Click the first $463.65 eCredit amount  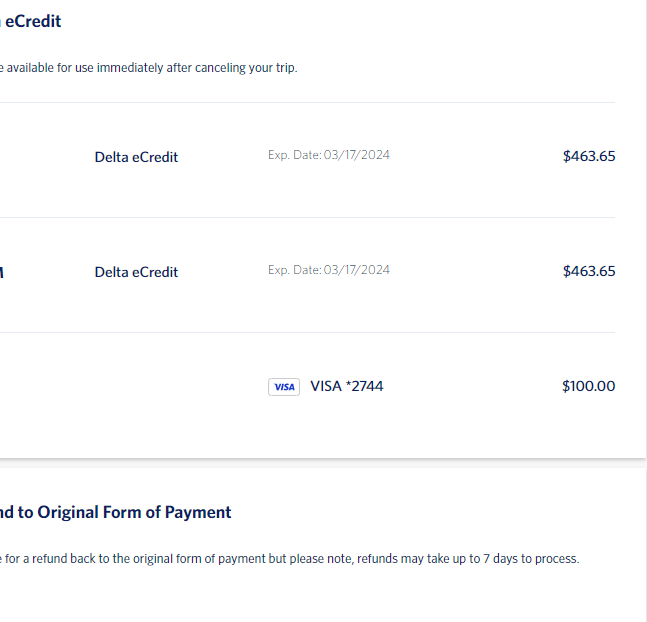coord(589,156)
